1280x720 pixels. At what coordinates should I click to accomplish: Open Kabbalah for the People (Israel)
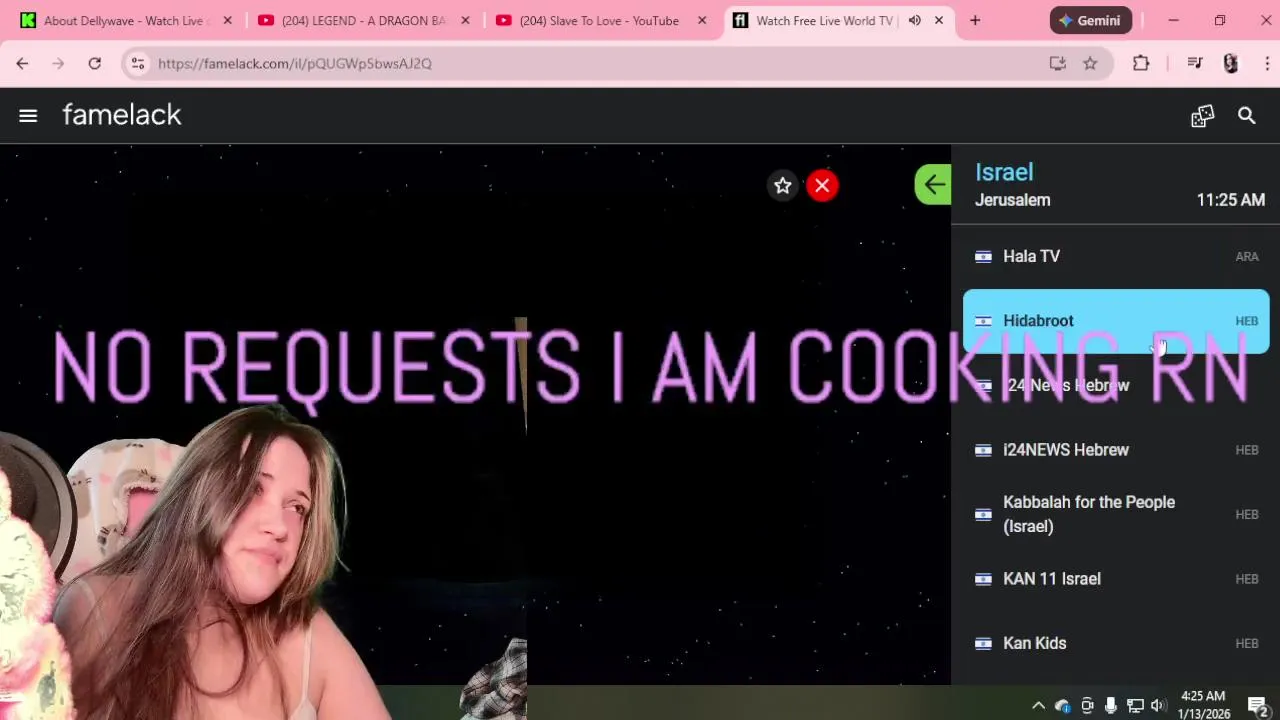(x=1116, y=514)
